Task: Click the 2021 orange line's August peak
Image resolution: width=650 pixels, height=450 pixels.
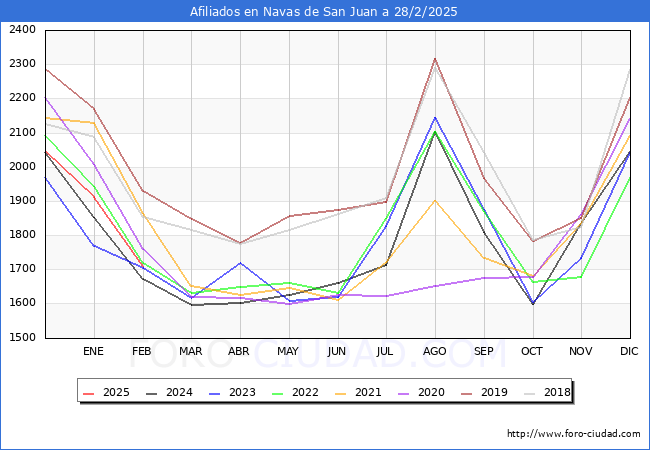Action: point(435,201)
